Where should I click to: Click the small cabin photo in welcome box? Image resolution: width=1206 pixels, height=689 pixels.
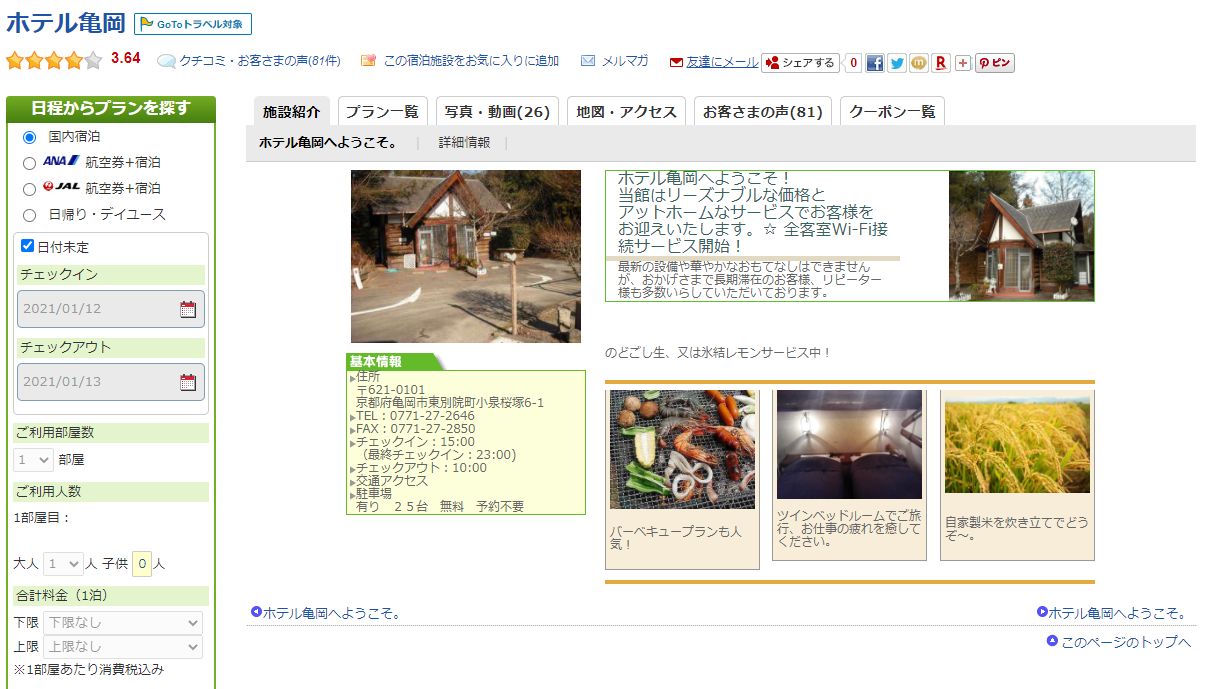tap(1021, 236)
